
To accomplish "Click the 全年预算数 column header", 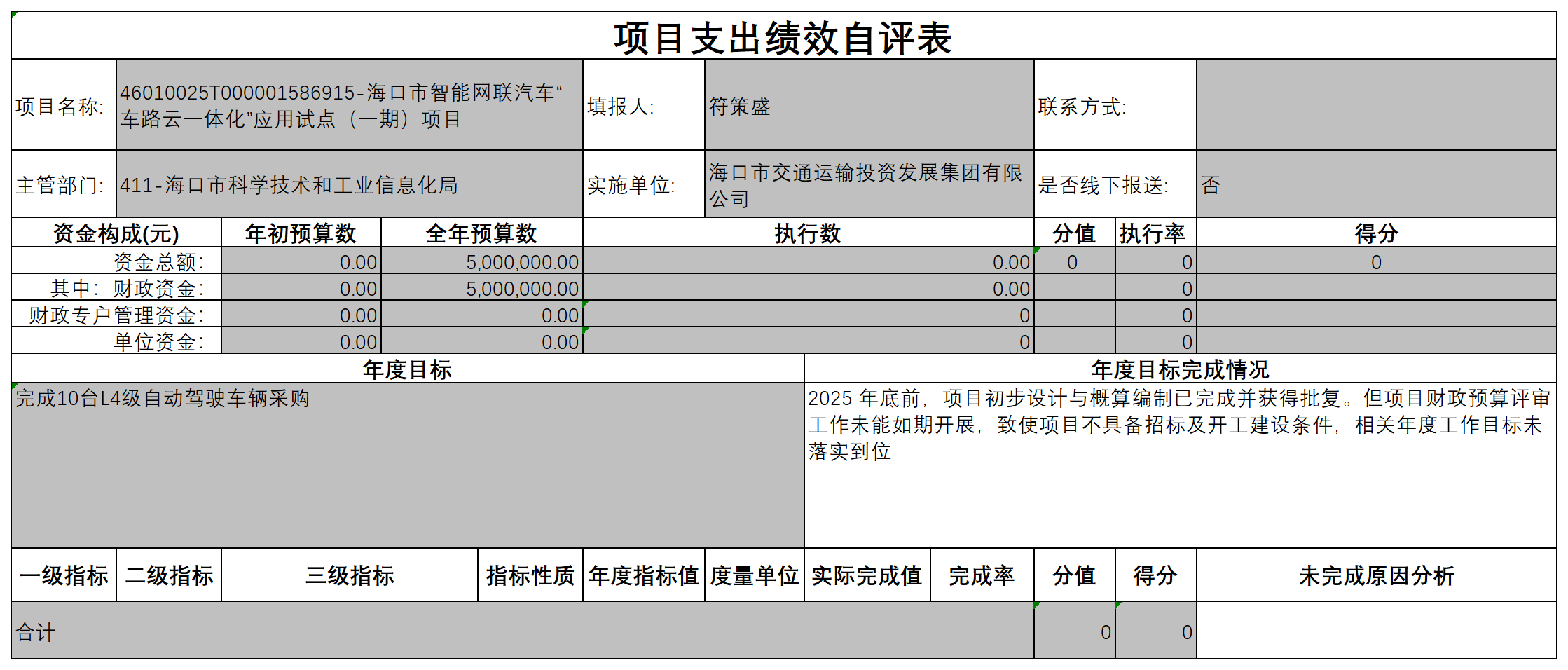I will click(482, 233).
